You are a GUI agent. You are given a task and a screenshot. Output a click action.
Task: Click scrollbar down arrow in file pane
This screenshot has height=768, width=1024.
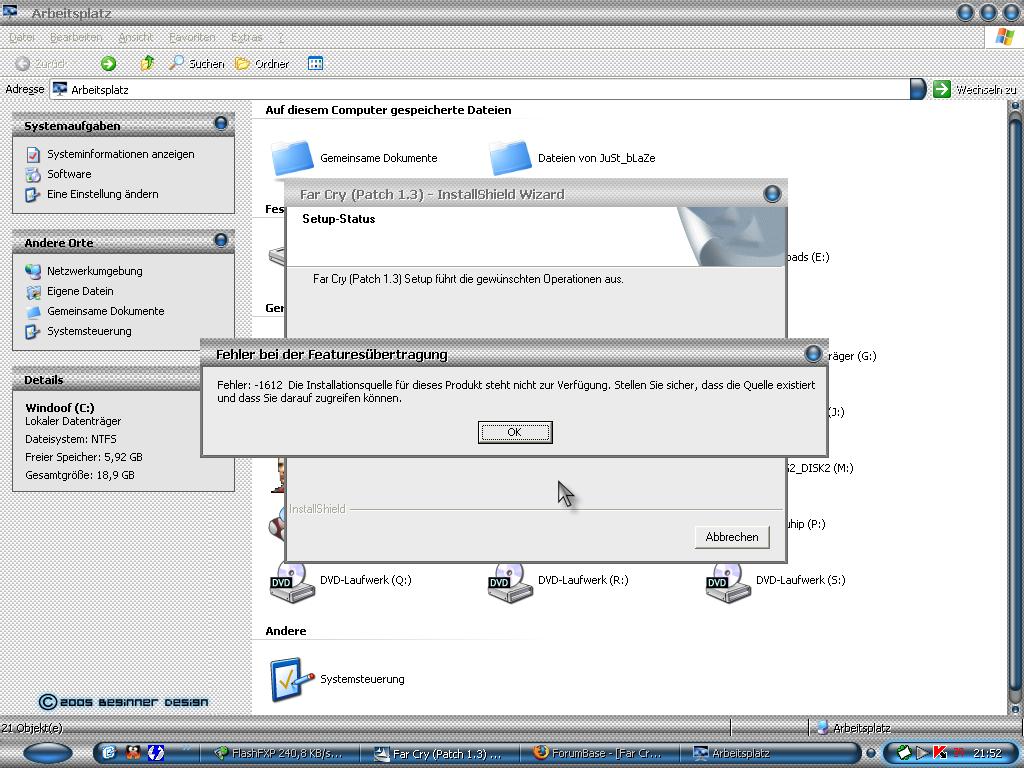pos(1015,708)
